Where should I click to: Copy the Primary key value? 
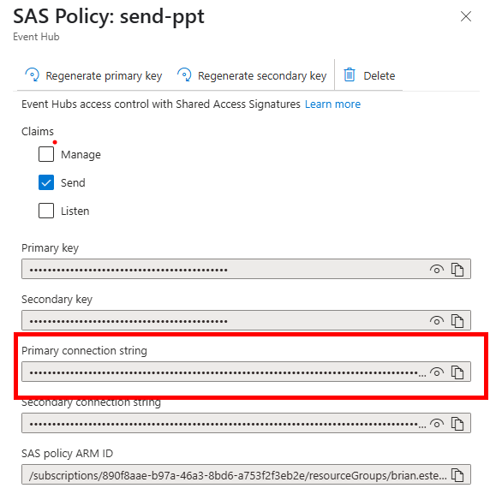[457, 269]
